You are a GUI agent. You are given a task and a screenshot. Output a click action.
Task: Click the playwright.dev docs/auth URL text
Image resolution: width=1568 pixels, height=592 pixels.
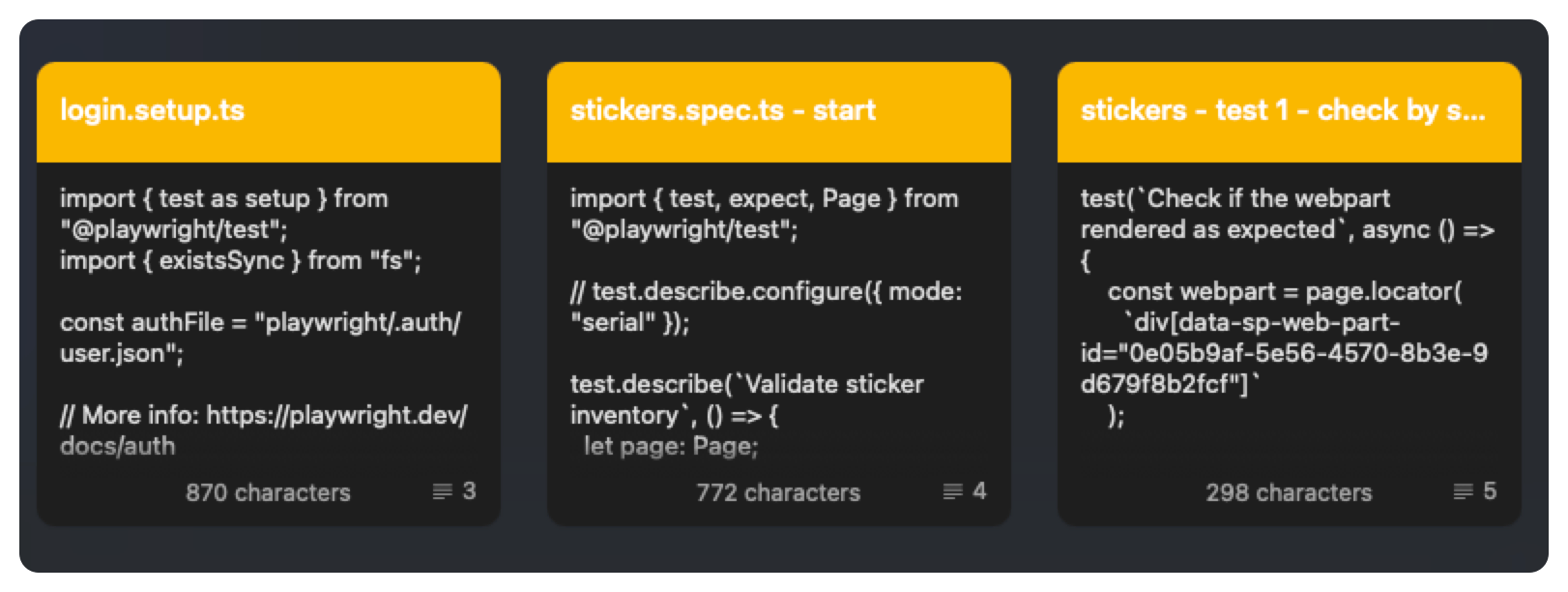click(x=336, y=416)
